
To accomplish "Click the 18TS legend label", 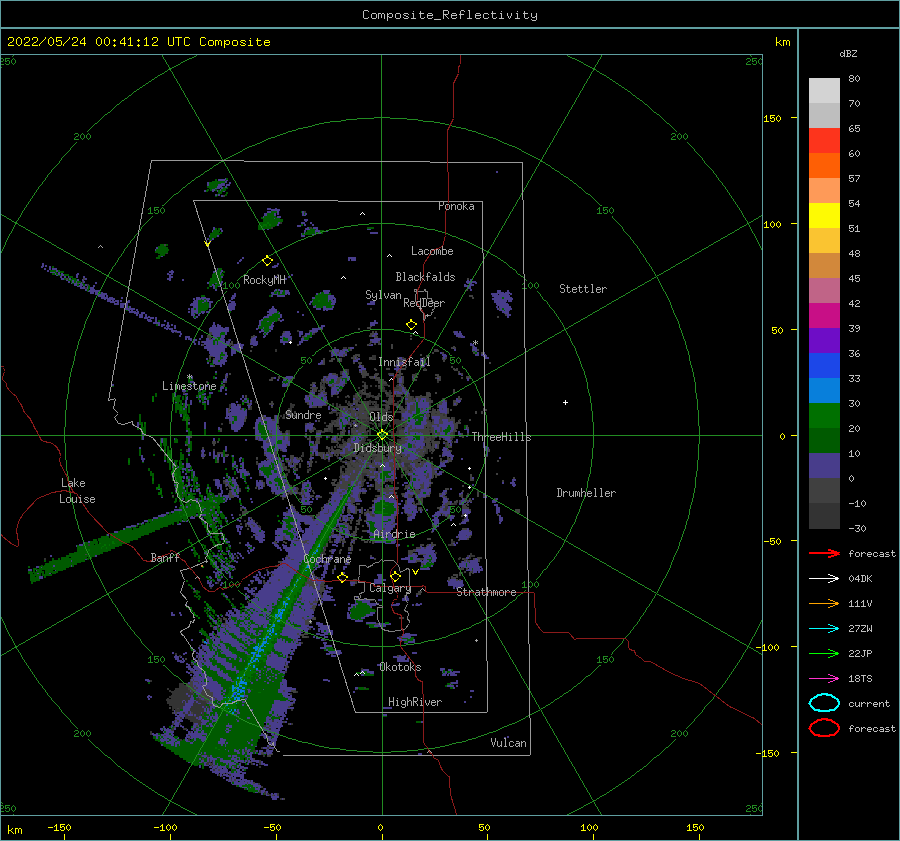I will tap(860, 679).
